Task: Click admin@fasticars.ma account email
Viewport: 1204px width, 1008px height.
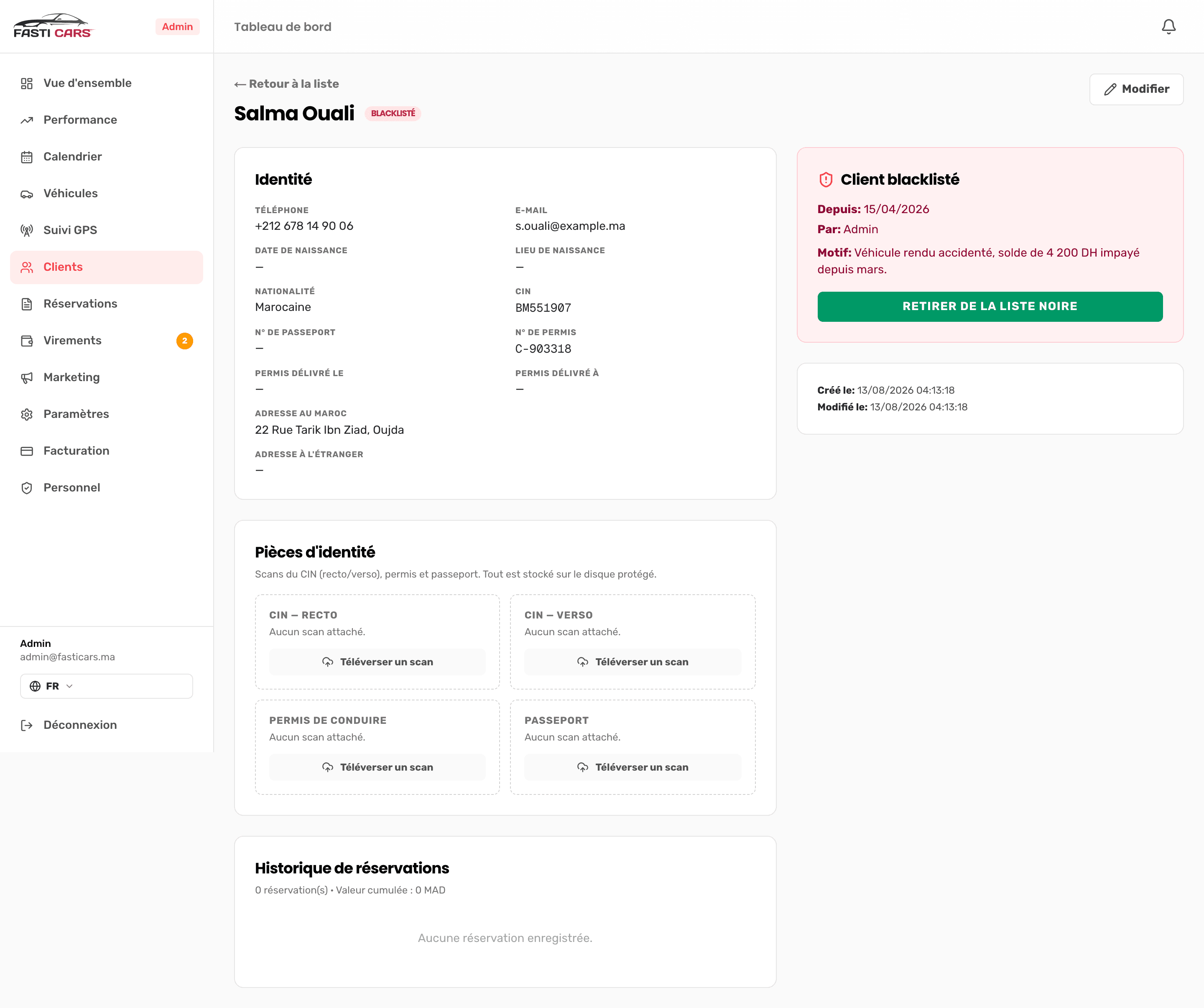Action: point(68,657)
